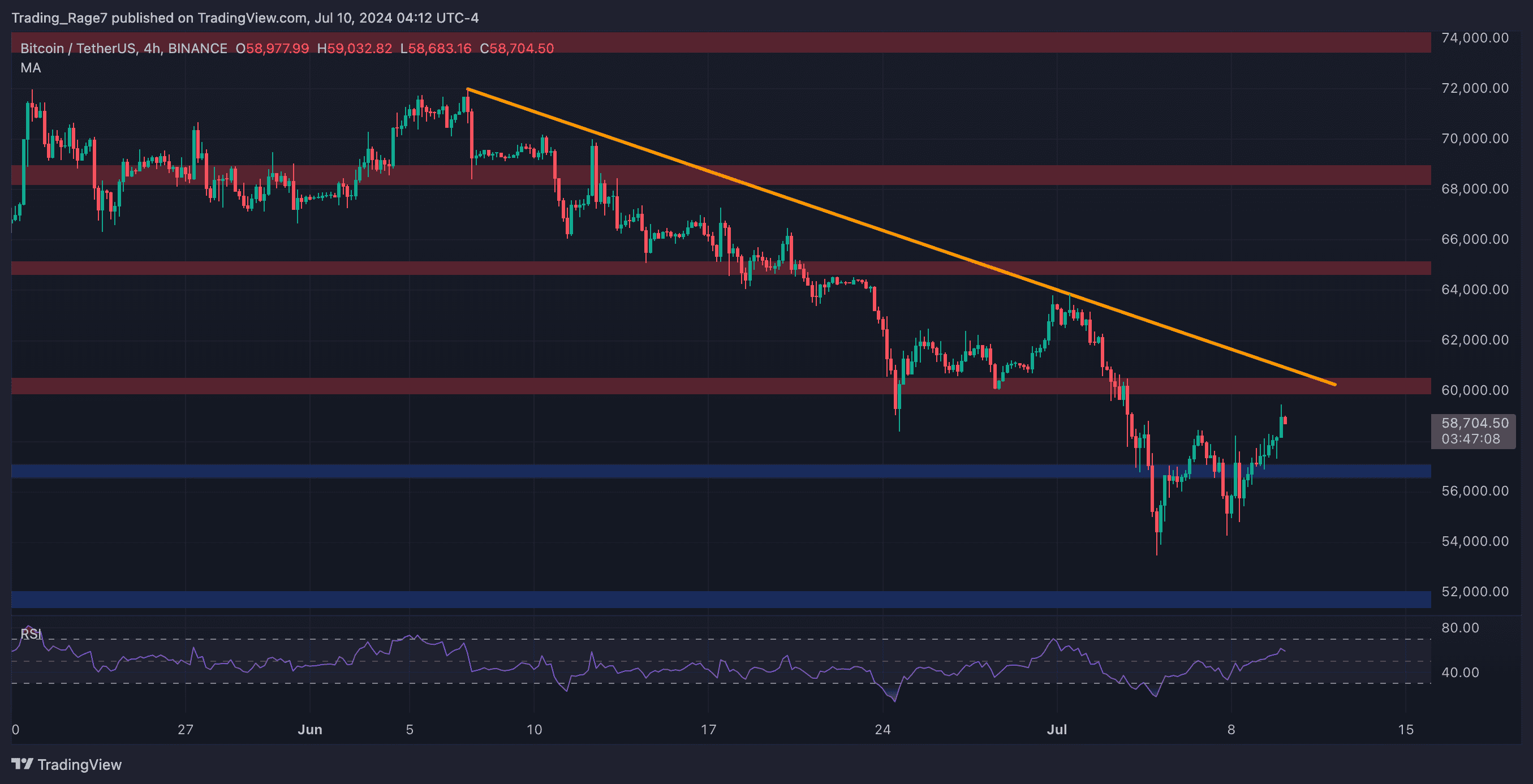
Task: Click the low value L58,683.16
Action: pos(436,48)
